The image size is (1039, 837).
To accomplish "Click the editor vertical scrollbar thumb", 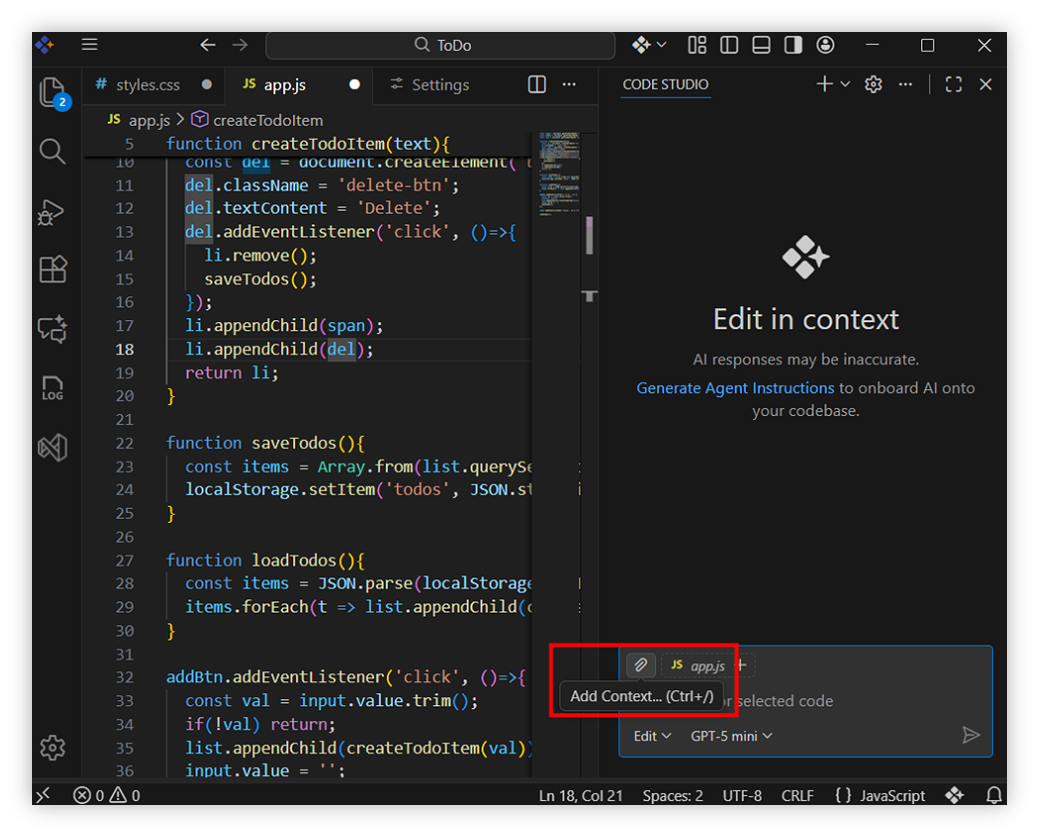I will click(590, 235).
